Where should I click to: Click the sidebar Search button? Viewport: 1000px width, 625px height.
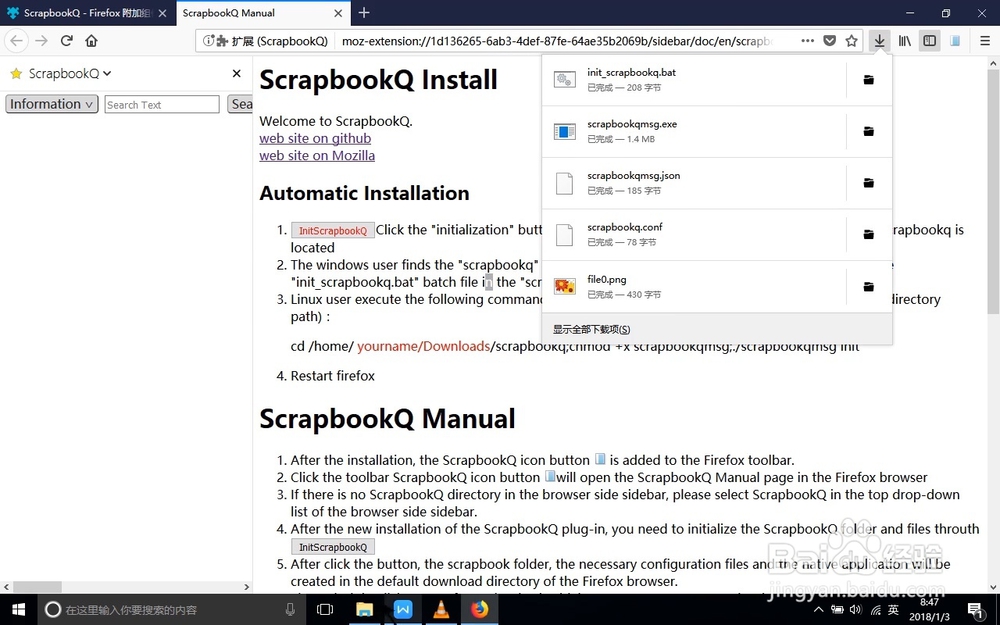[x=240, y=104]
